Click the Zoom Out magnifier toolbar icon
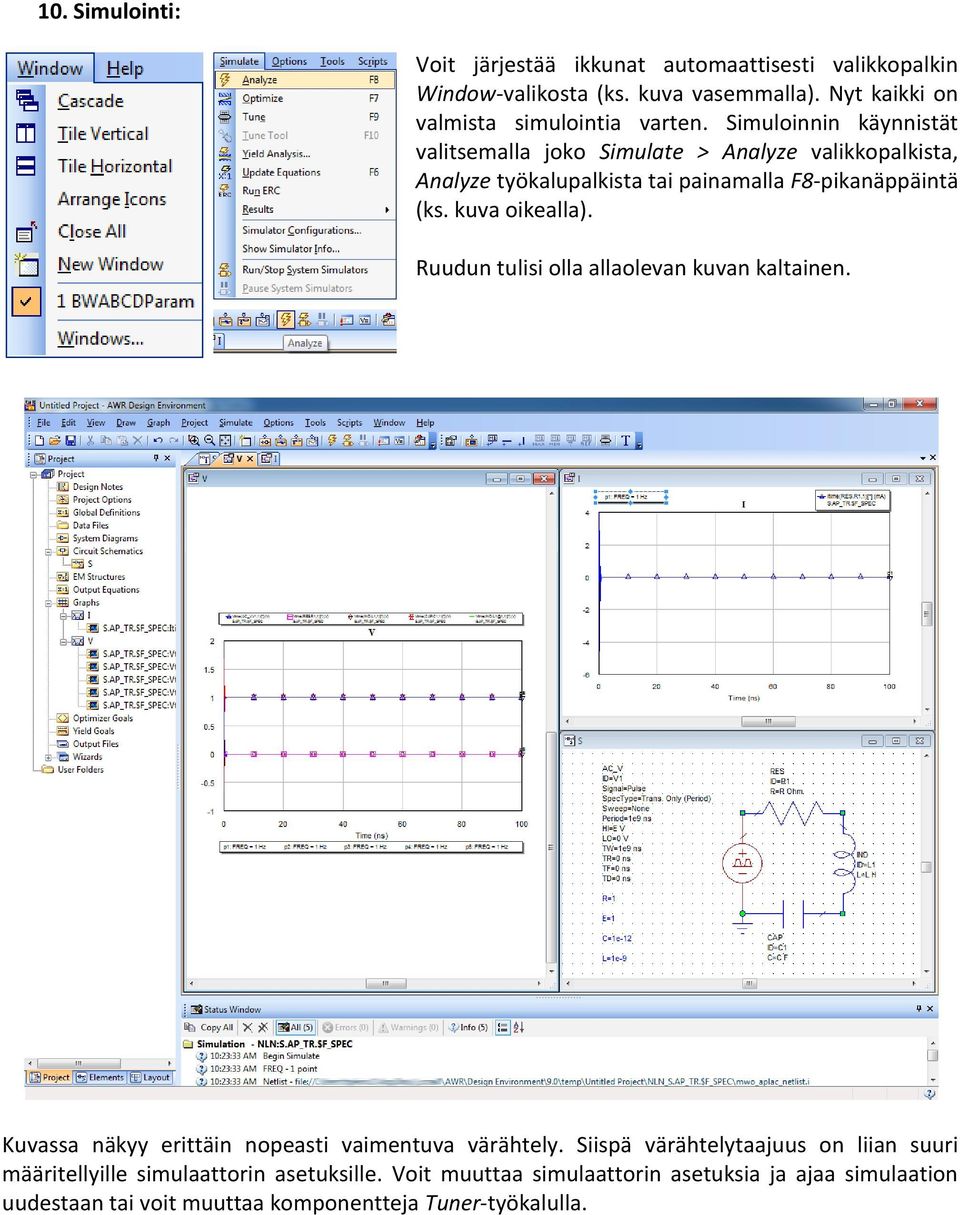The height and width of the screenshot is (1215, 960). [208, 440]
